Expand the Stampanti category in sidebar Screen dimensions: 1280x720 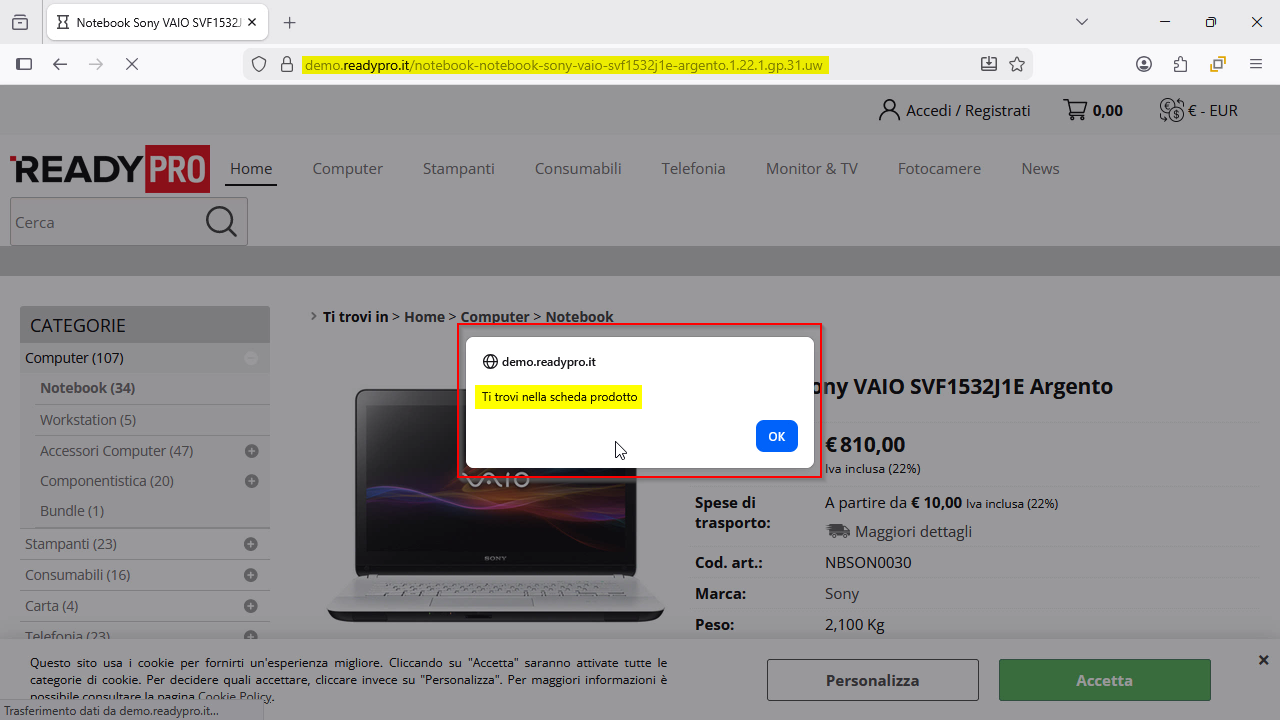click(250, 544)
